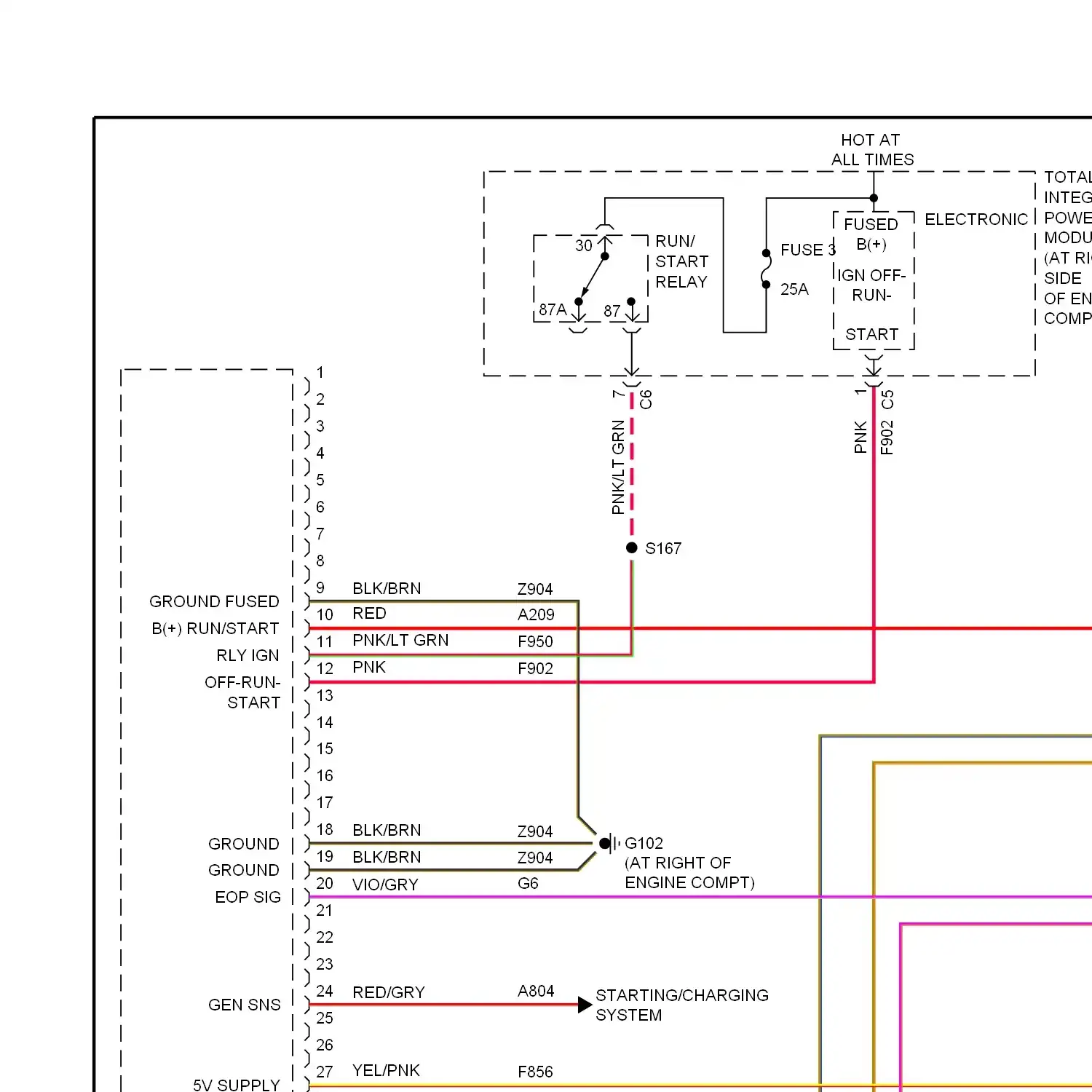
Task: Select the vertical F902 label near C5
Action: point(887,438)
